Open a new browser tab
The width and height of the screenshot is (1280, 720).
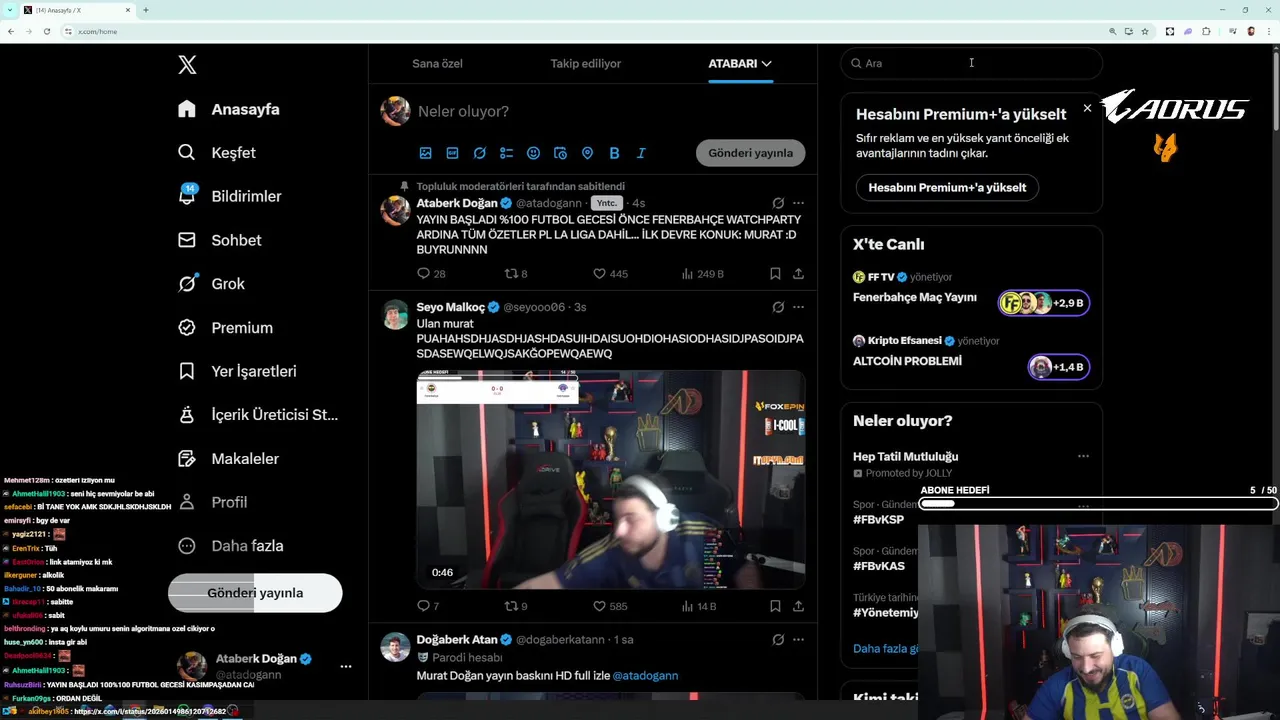[x=146, y=10]
